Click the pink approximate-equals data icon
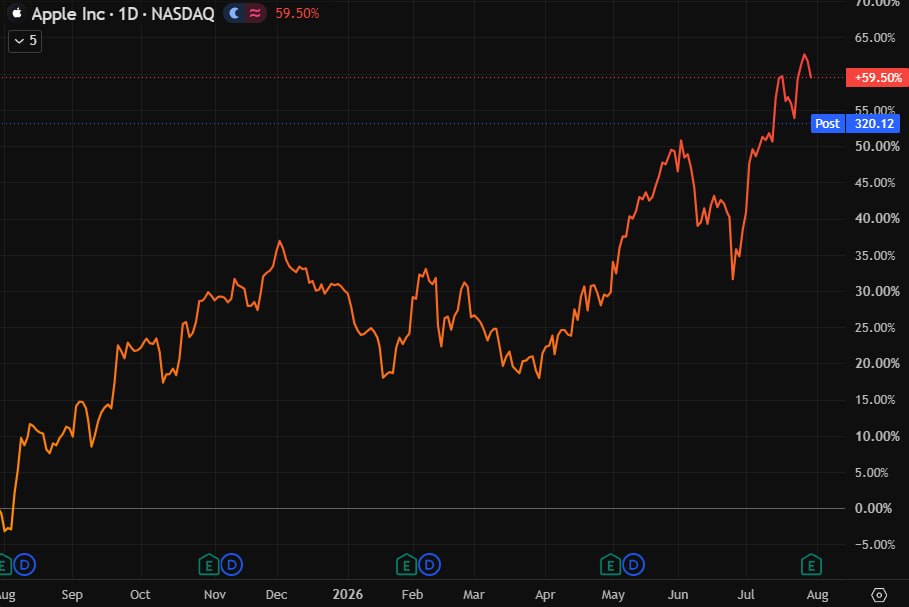Viewport: 909px width, 607px height. click(x=254, y=13)
